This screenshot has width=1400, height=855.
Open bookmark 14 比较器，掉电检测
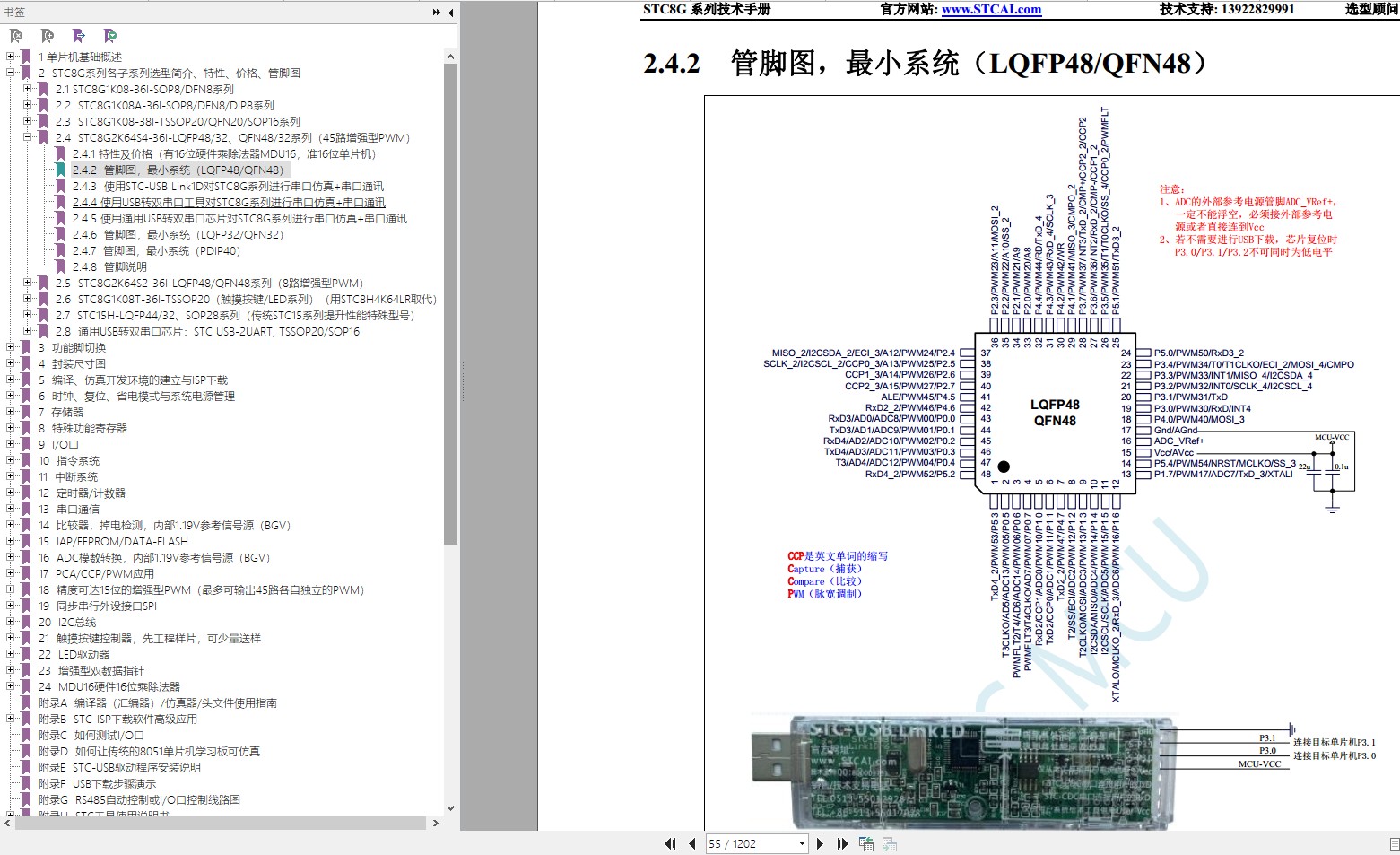click(165, 525)
